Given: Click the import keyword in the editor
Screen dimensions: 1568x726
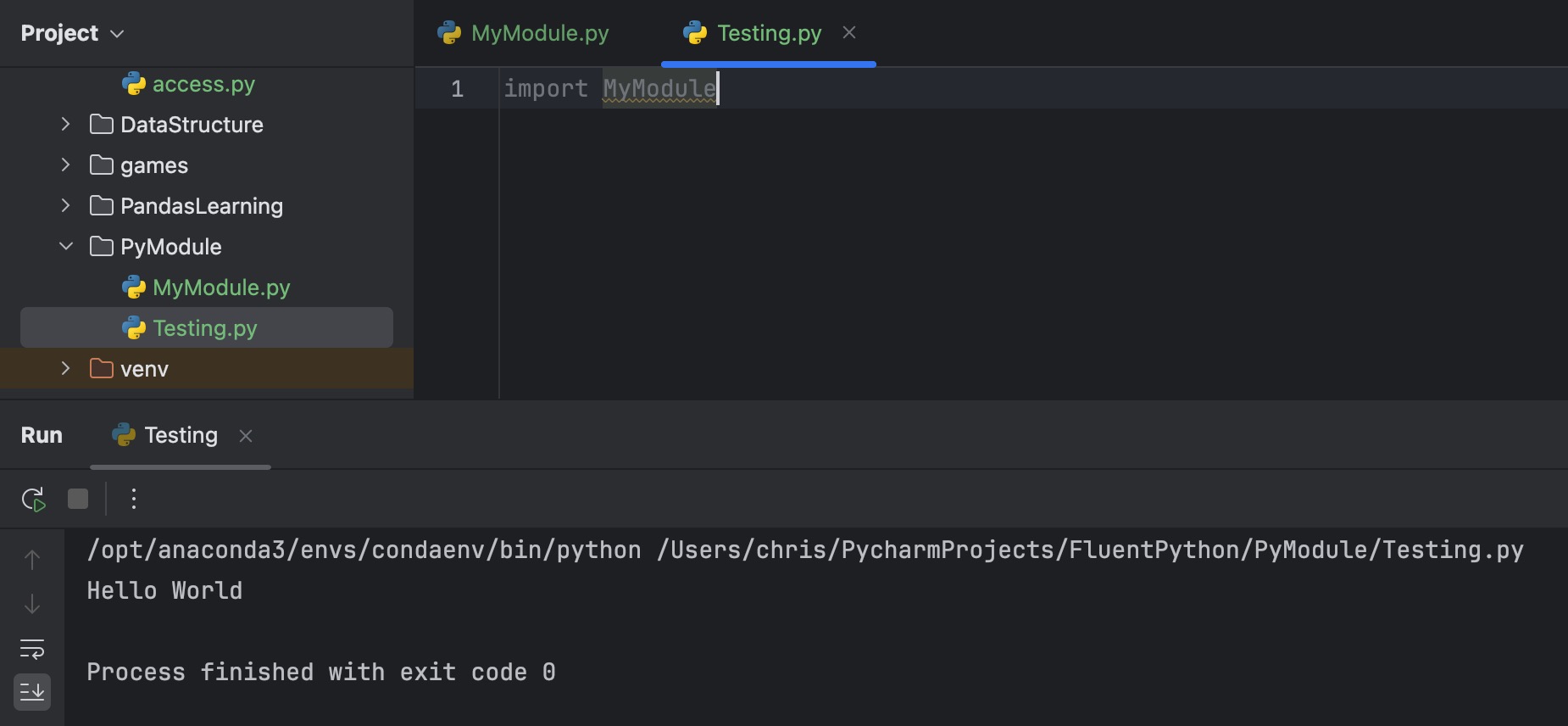Looking at the screenshot, I should coord(546,88).
